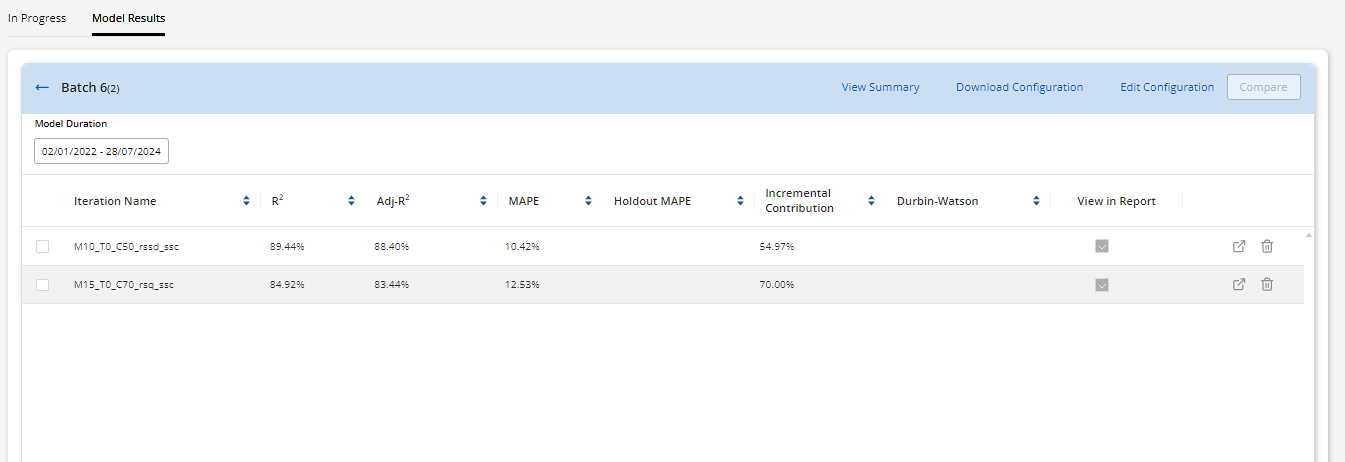Open the Model Duration date range picker

pos(102,151)
